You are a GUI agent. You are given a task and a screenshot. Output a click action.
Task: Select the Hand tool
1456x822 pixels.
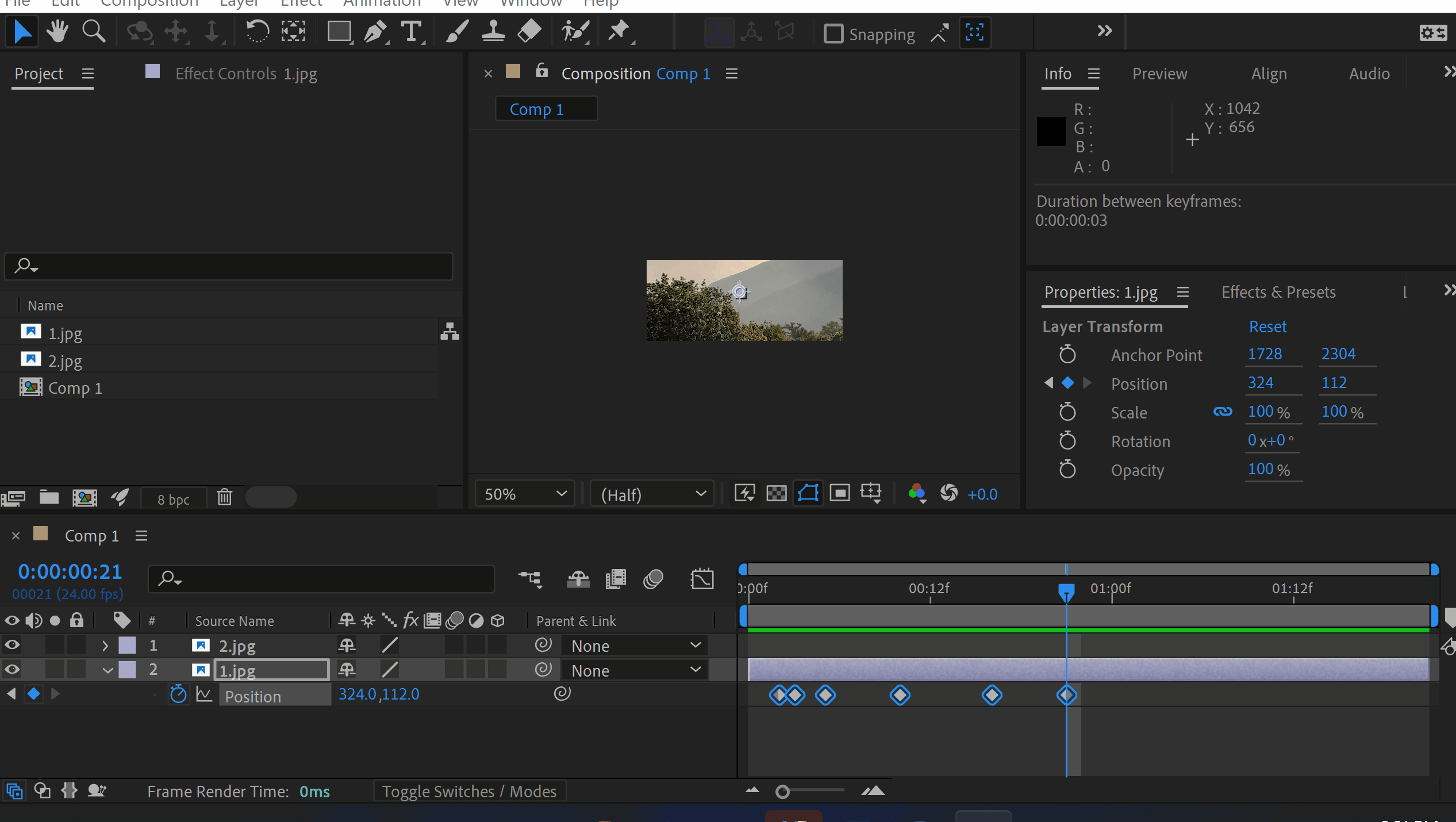[x=57, y=31]
